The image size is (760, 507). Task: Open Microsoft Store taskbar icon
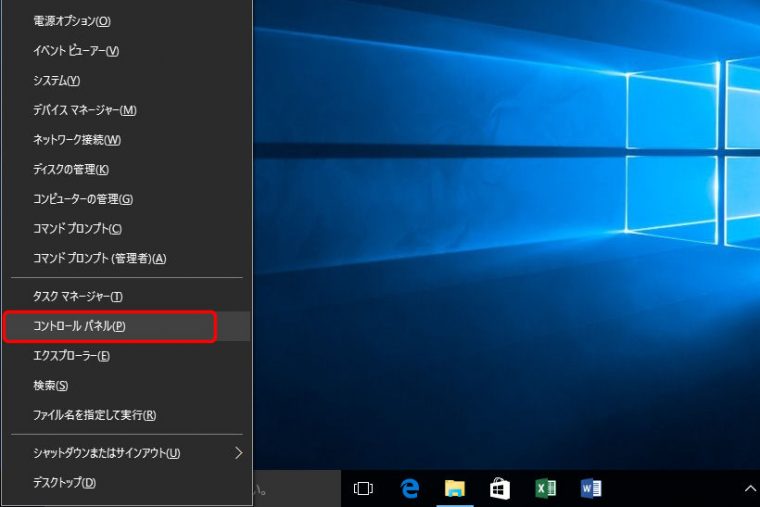(x=500, y=489)
